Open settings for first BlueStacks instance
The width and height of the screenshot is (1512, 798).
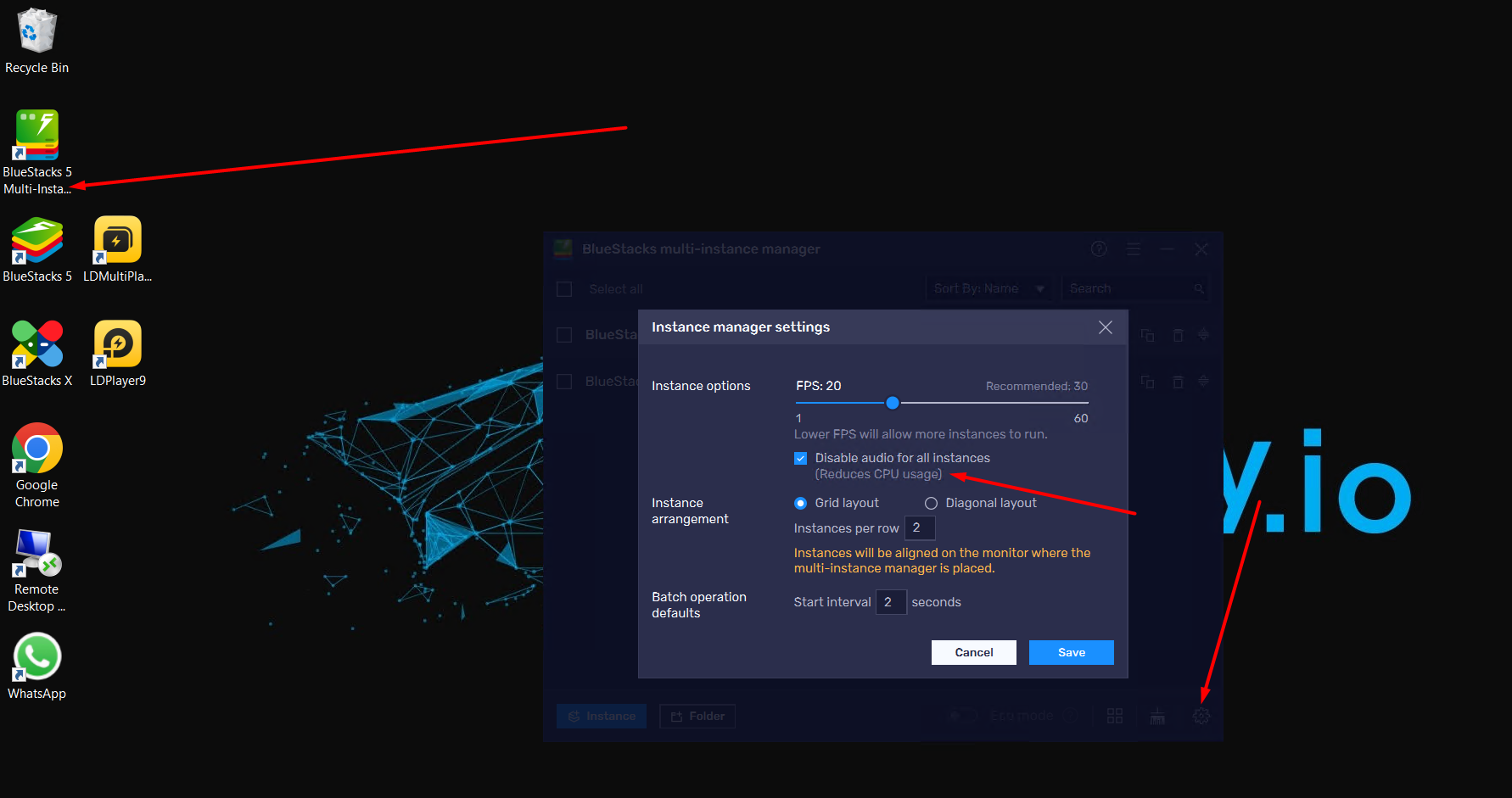tap(1203, 335)
